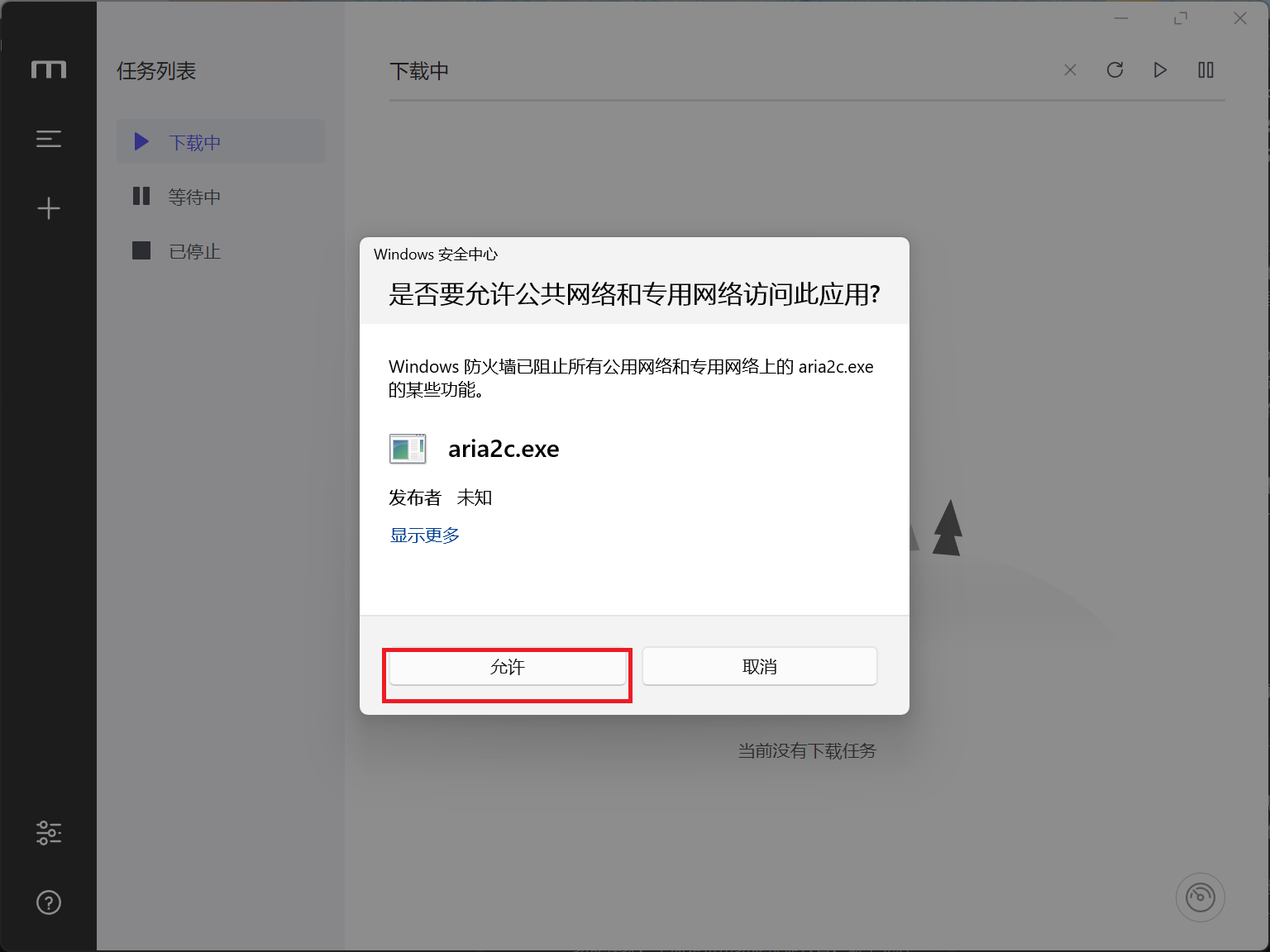Select the 等待中 task list item
Image resolution: width=1270 pixels, height=952 pixels.
[221, 197]
